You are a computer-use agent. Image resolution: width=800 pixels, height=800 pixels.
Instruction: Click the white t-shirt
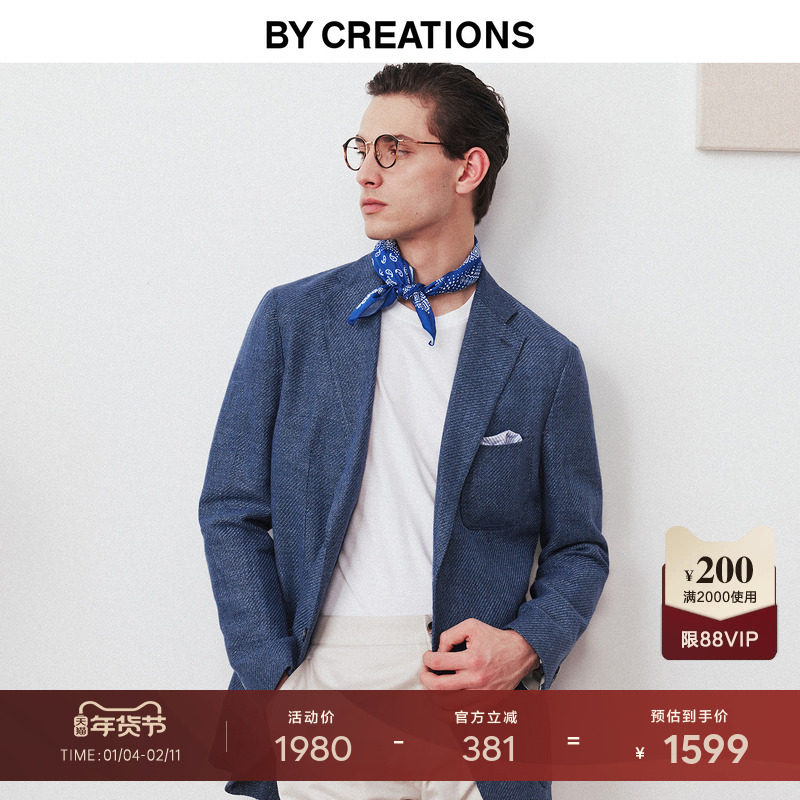[395, 459]
